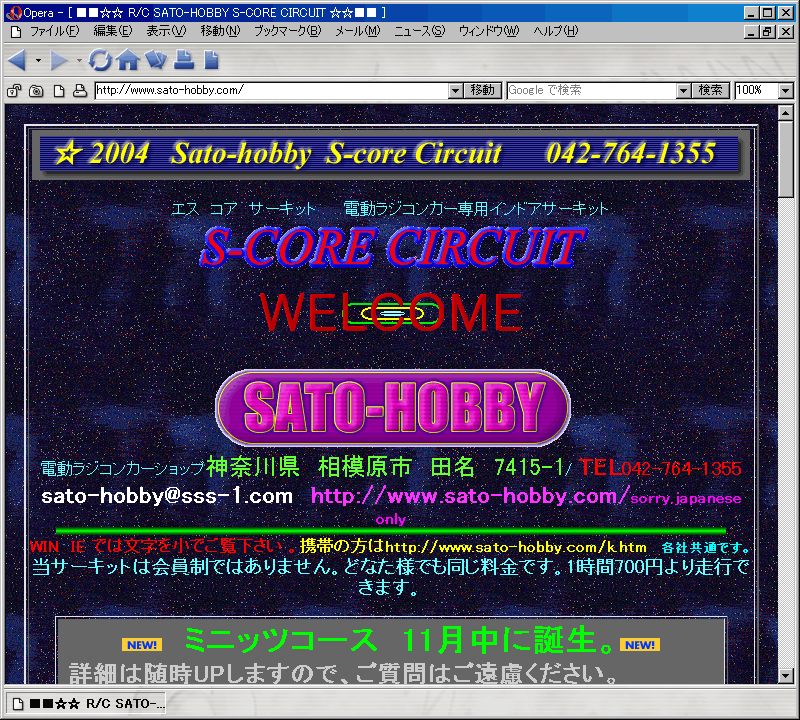Click the vertical scrollbar up arrow
The image size is (800, 720).
click(x=786, y=113)
